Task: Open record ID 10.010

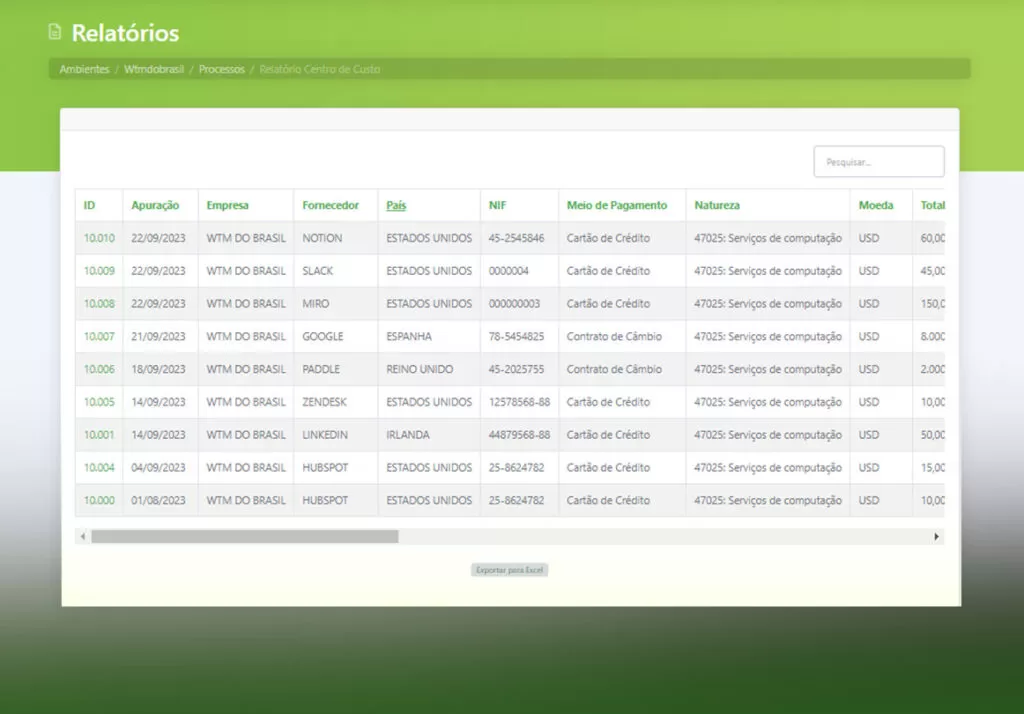Action: (99, 238)
